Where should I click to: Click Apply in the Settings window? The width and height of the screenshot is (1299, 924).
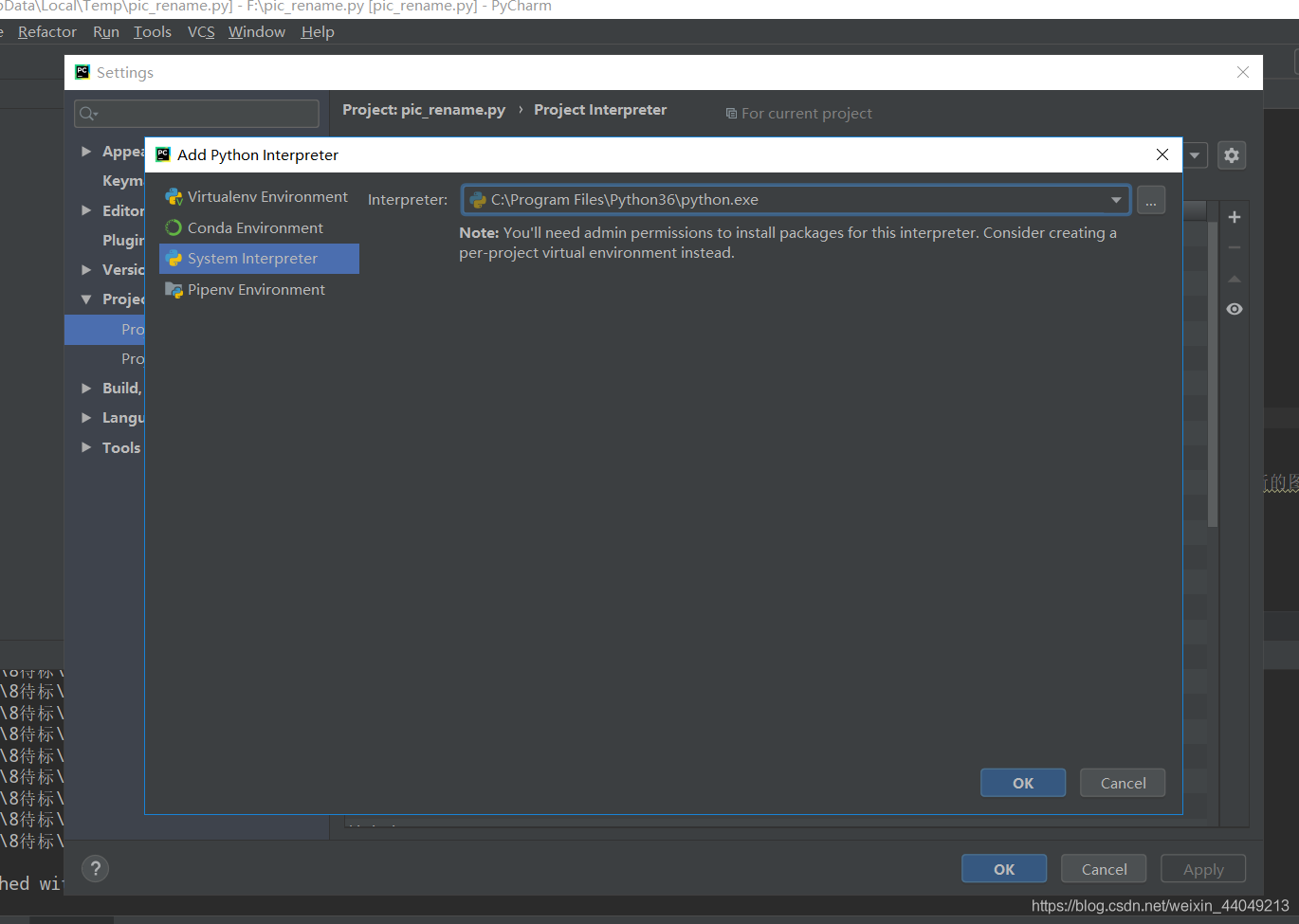coord(1202,868)
